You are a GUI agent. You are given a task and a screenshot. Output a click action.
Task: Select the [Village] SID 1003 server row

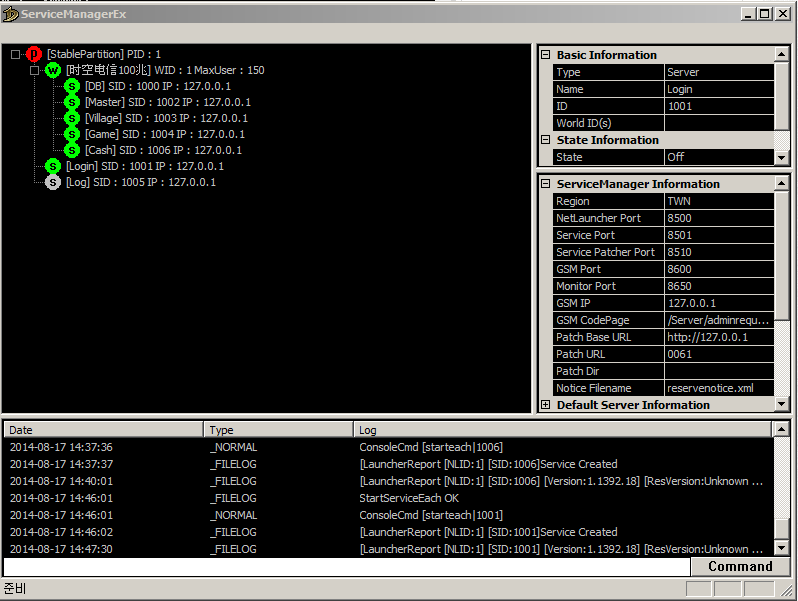tap(166, 118)
